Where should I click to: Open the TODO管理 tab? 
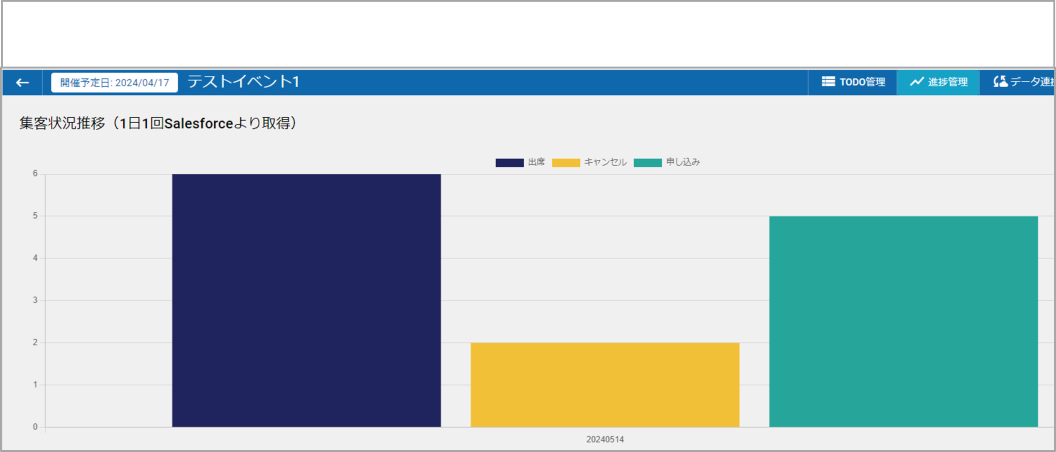coord(853,82)
